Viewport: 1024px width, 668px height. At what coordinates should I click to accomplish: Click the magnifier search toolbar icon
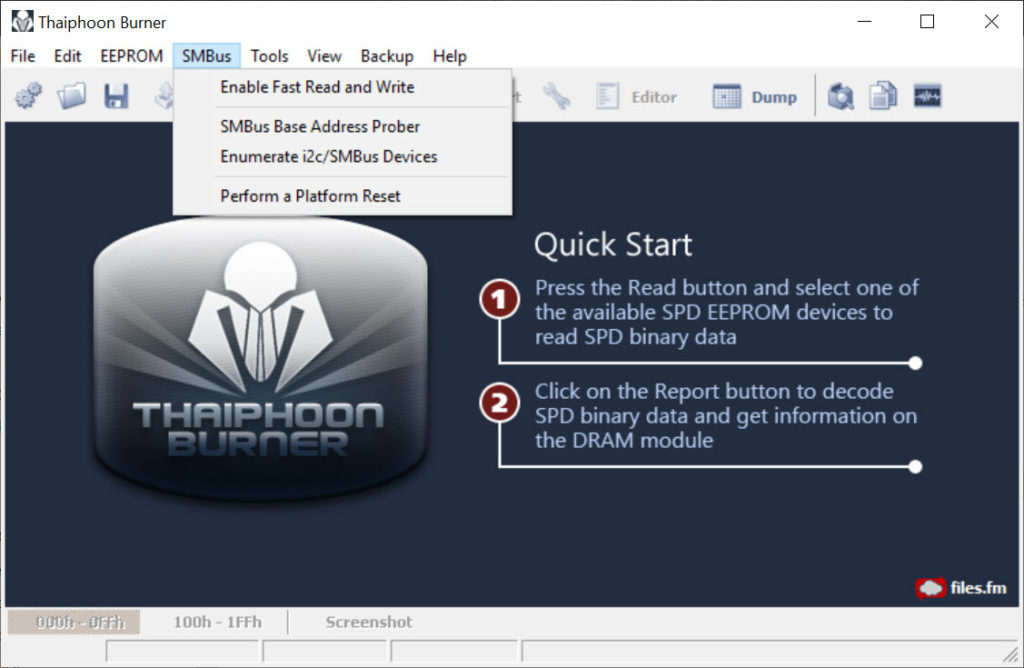click(843, 95)
